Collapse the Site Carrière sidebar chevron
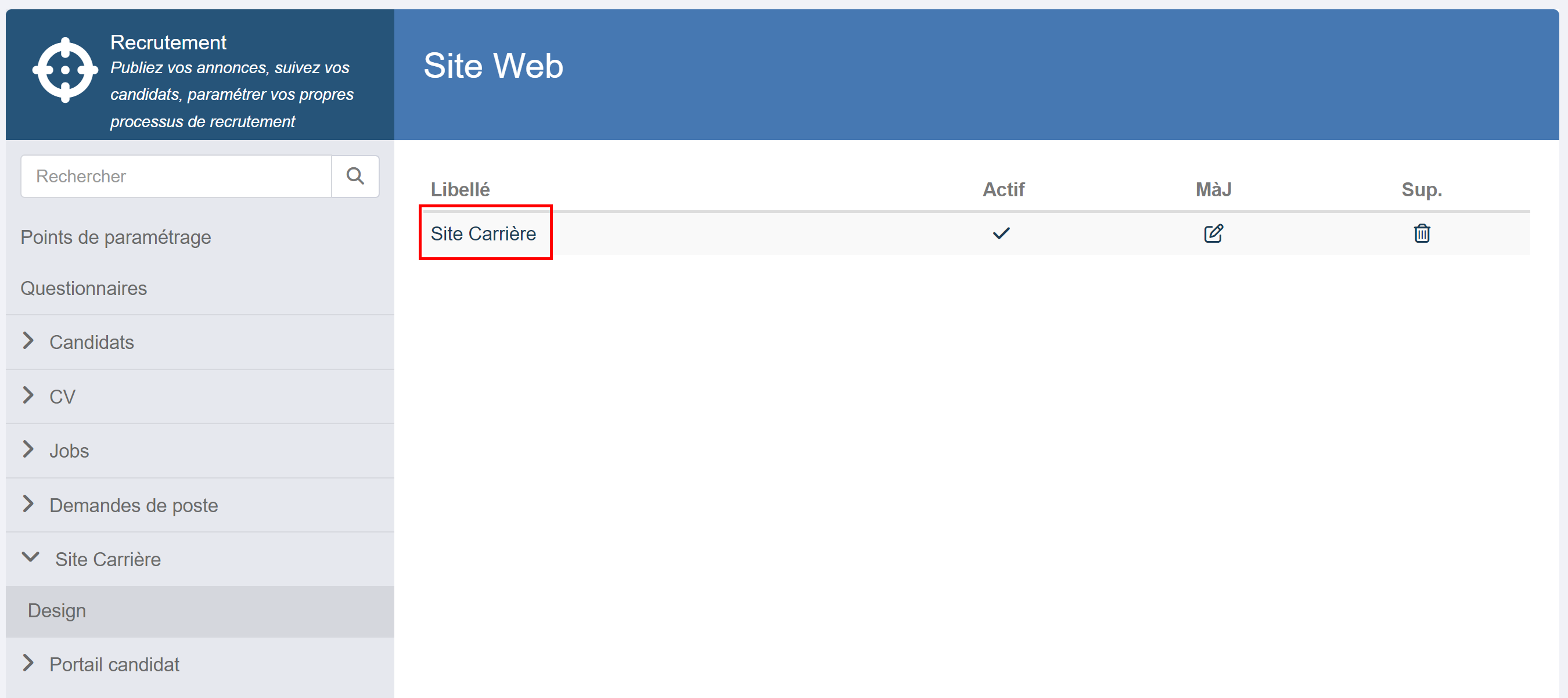This screenshot has height=698, width=1568. 30,557
